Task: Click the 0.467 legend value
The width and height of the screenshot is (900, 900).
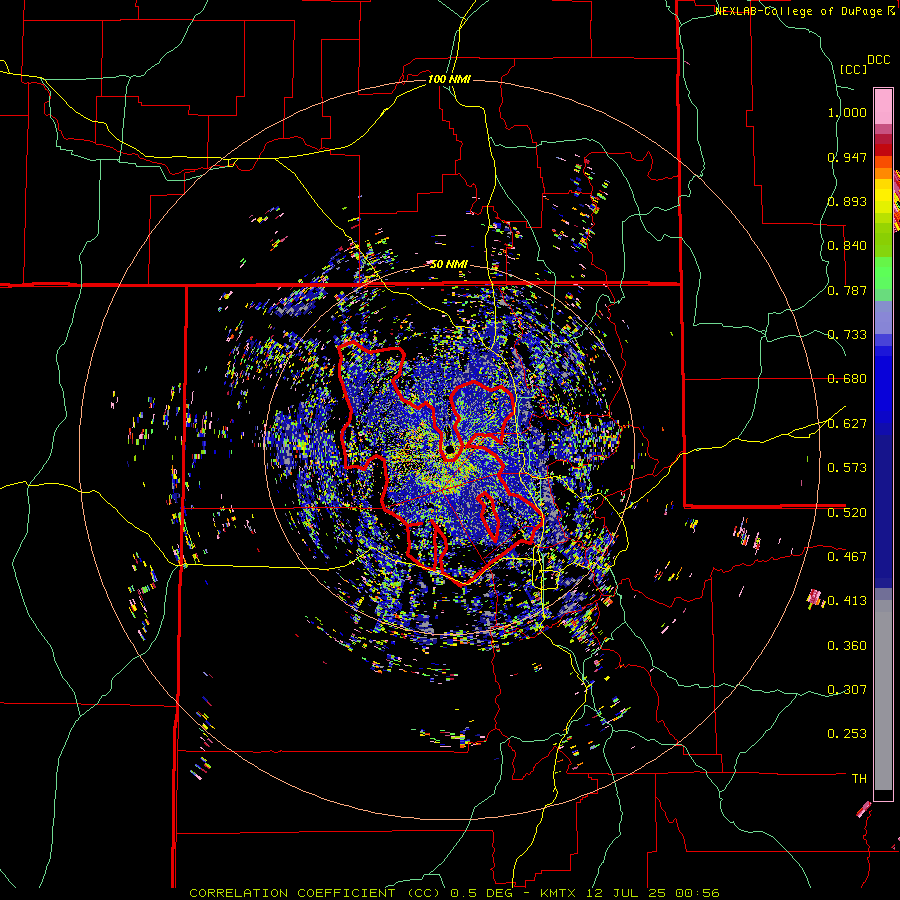Action: pos(847,557)
